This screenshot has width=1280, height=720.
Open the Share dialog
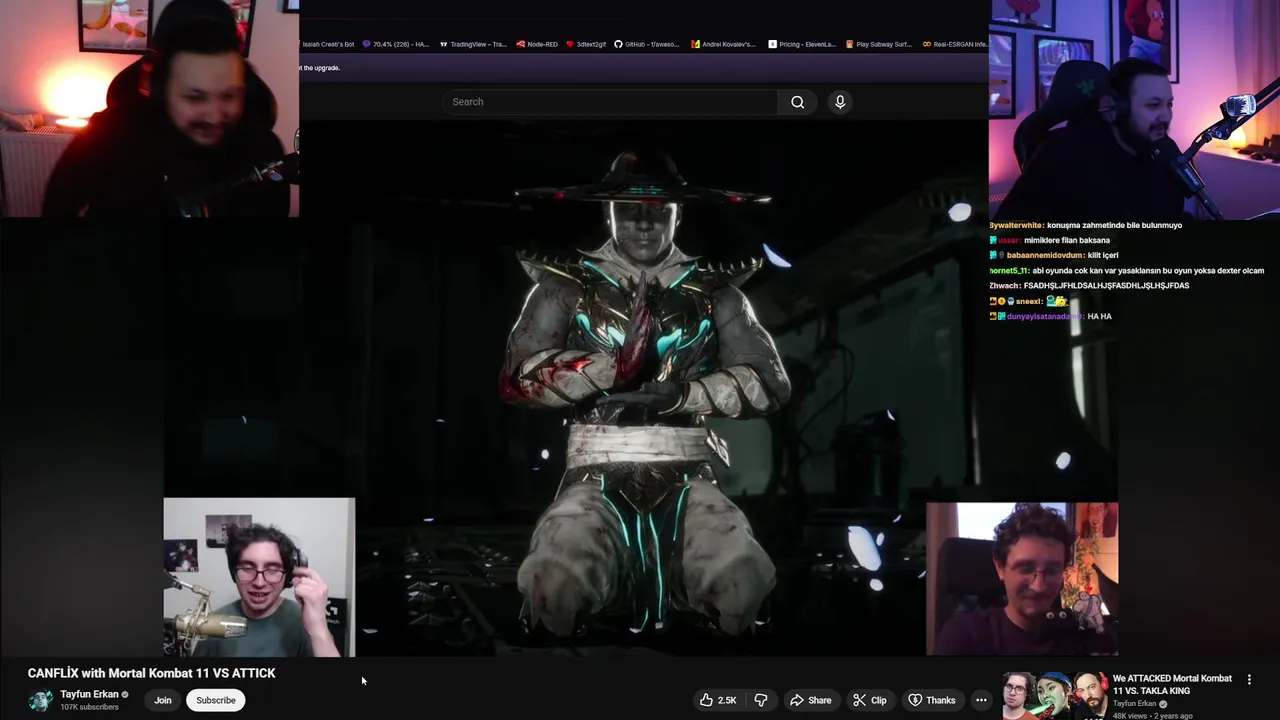tap(810, 700)
